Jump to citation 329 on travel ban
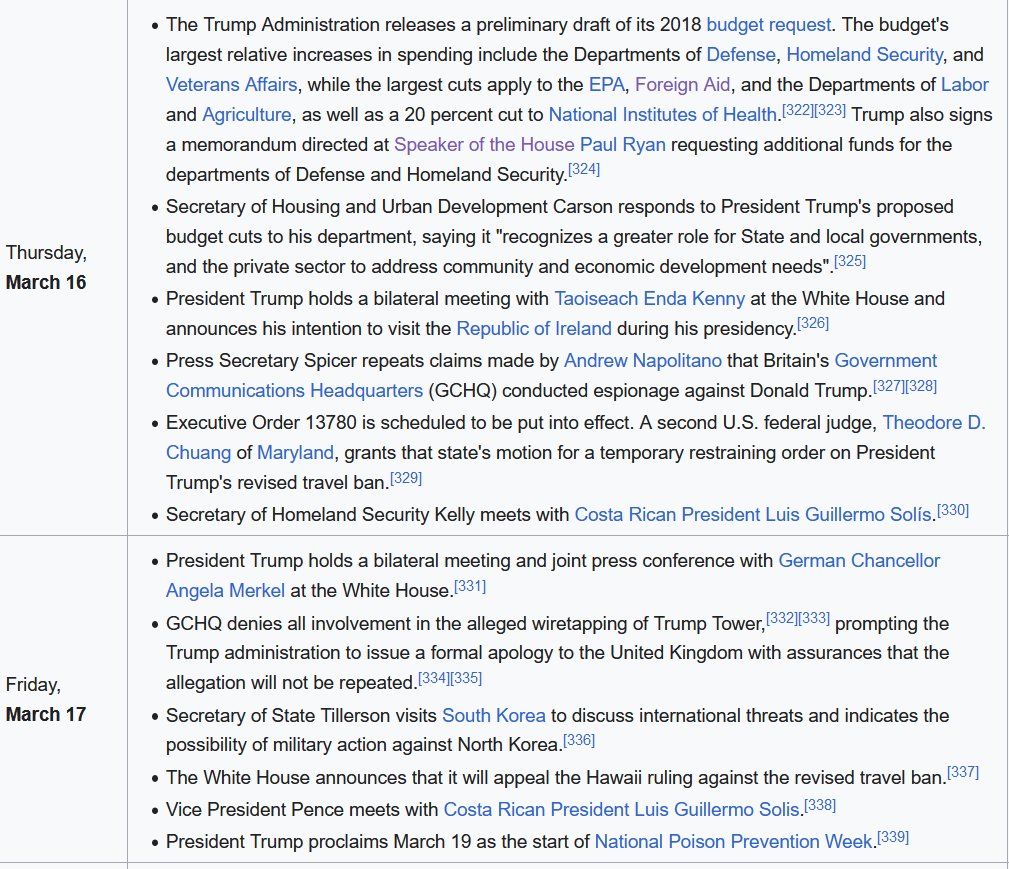The height and width of the screenshot is (869, 1009). 406,478
